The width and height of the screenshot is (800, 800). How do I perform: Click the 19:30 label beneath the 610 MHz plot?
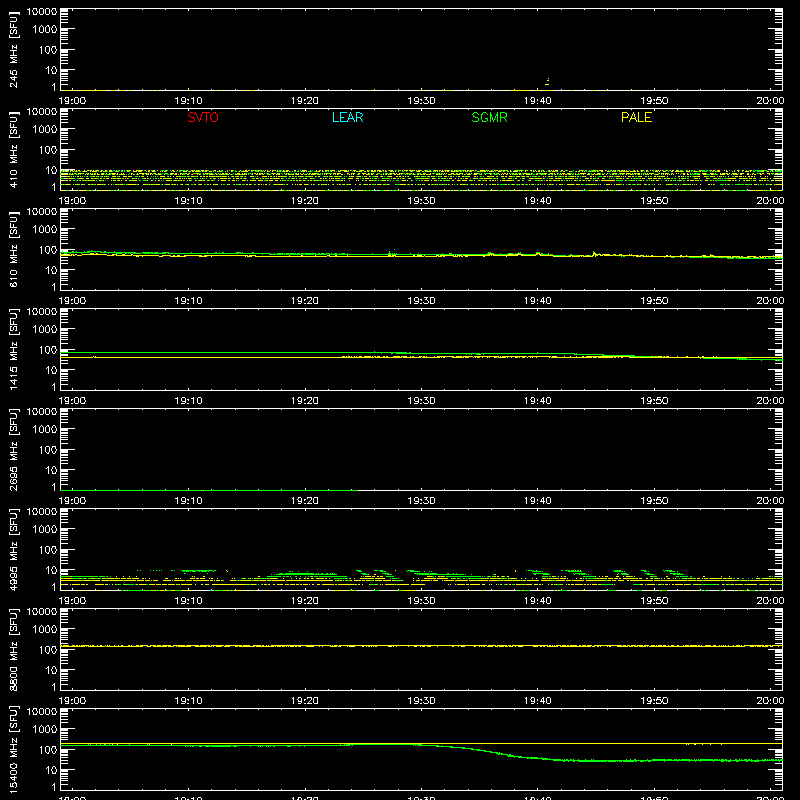[421, 301]
